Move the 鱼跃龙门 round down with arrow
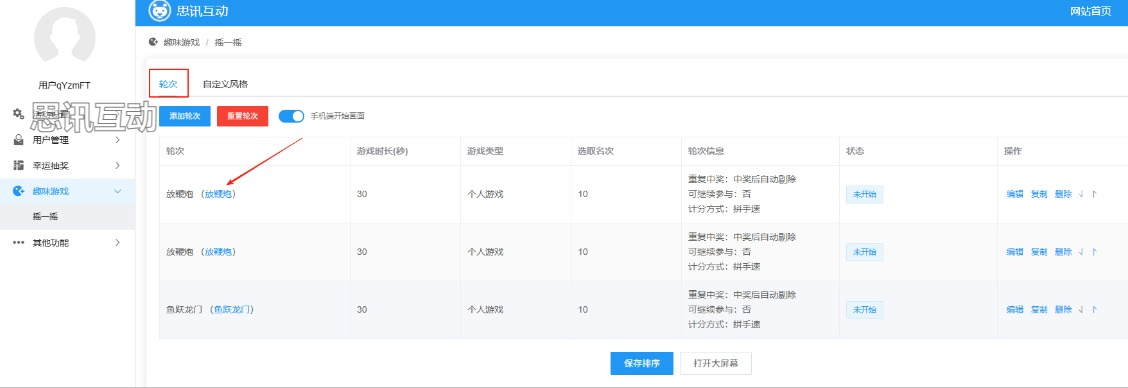Image resolution: width=1128 pixels, height=388 pixels. [1081, 310]
